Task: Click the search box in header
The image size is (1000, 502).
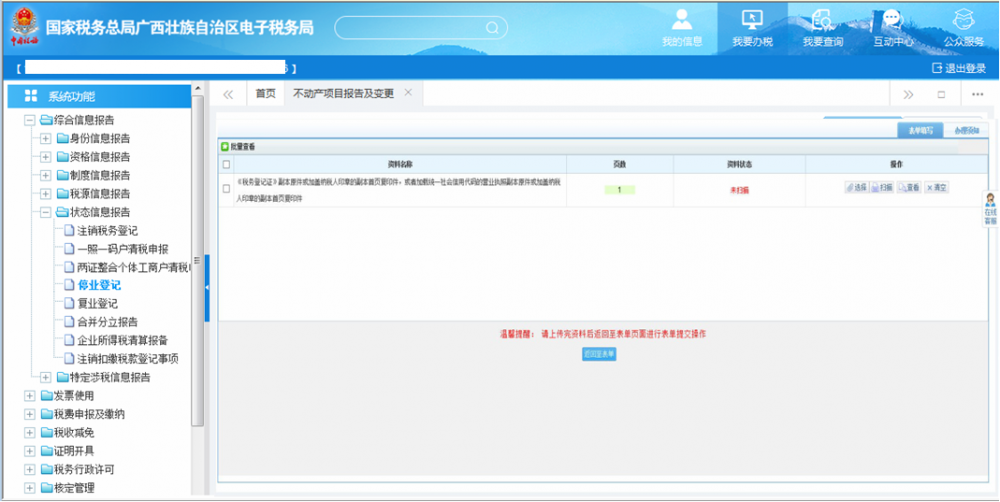Action: coord(416,28)
